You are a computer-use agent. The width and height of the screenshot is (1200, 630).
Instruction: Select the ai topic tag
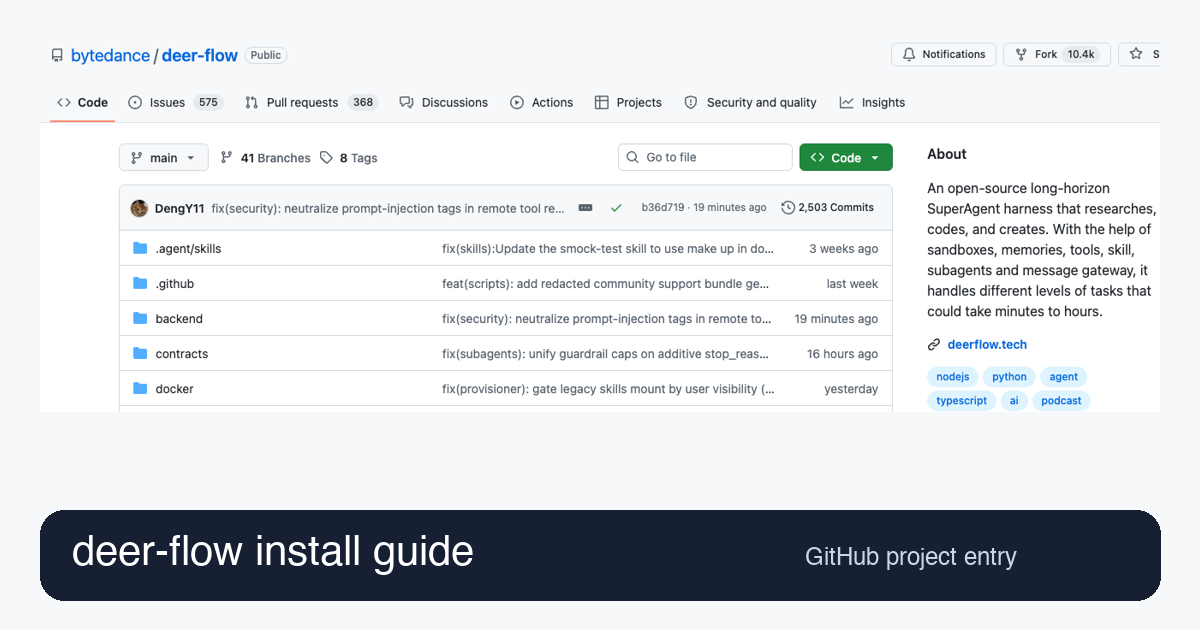[x=1013, y=401]
